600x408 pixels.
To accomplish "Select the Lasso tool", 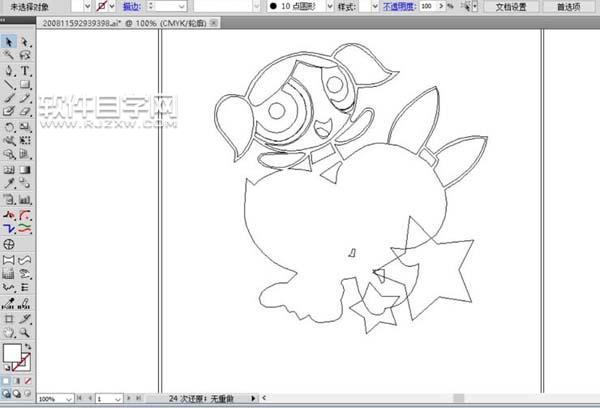I will tap(25, 56).
